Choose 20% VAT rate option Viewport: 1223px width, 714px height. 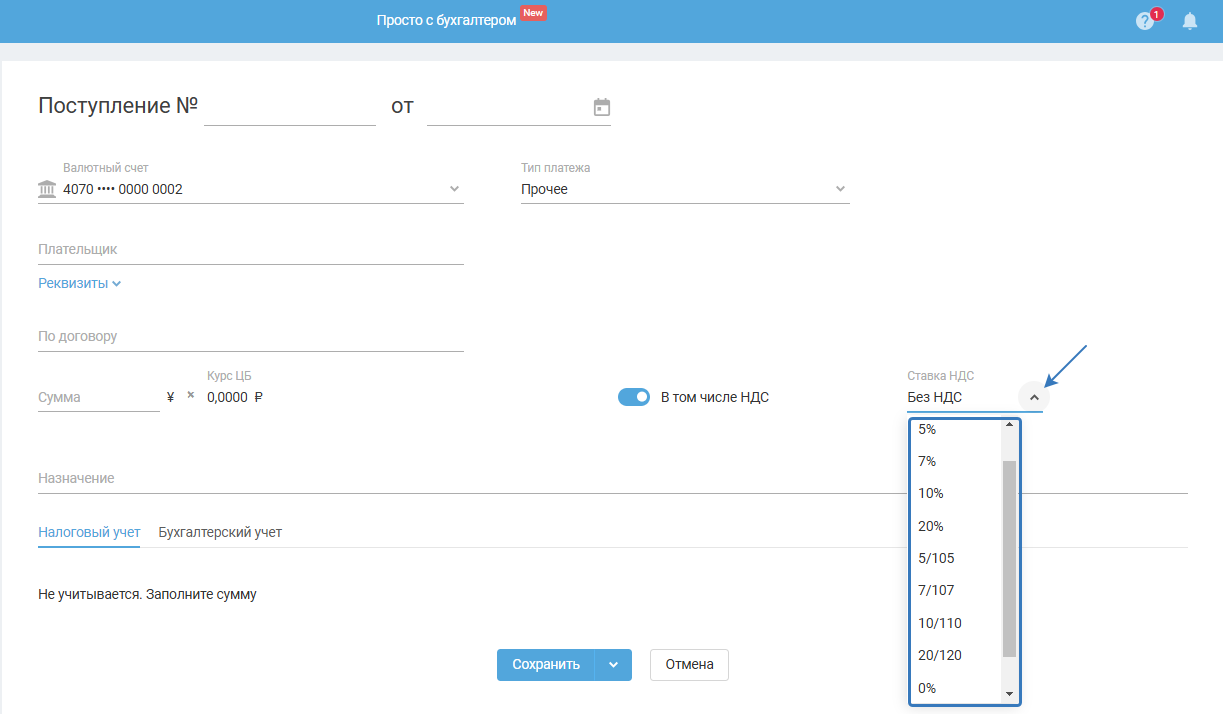(x=931, y=526)
